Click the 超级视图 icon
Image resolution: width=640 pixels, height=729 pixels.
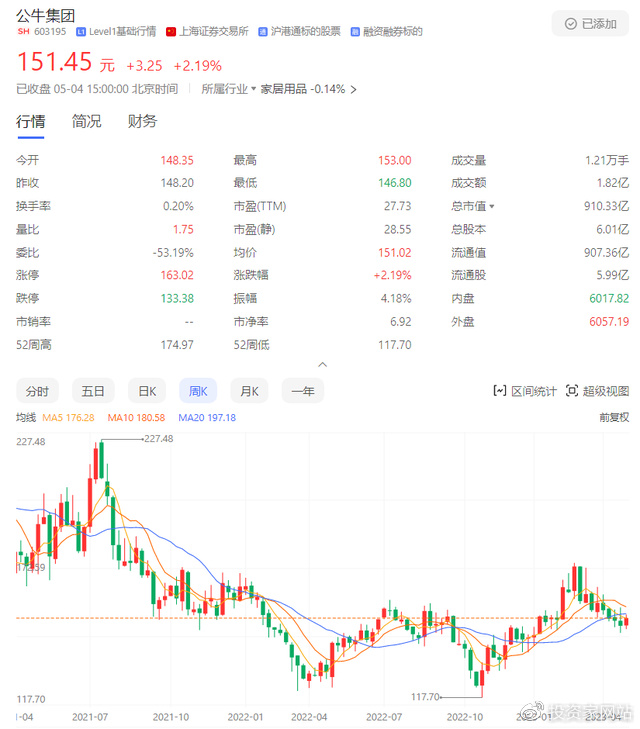(572, 391)
